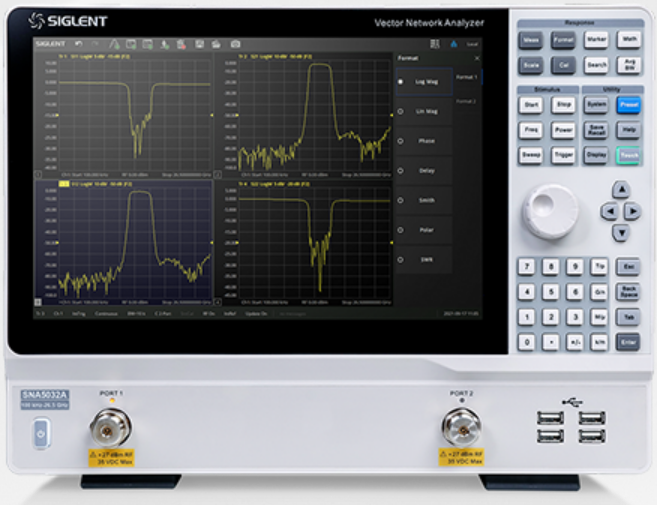Push the Start stimulus key
The height and width of the screenshot is (505, 657).
pos(531,105)
